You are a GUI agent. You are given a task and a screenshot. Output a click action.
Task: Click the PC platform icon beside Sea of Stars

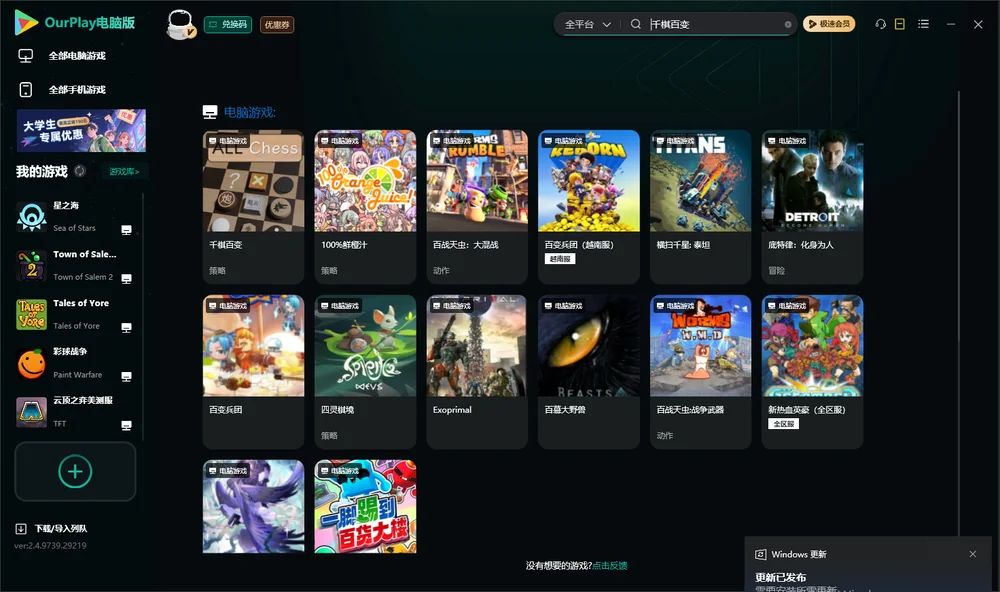point(126,230)
